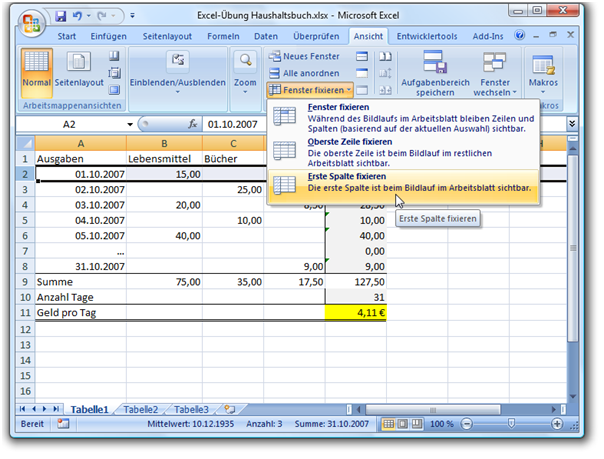Open the undo history dropdown arrow
This screenshot has height=459, width=604.
pyautogui.click(x=88, y=16)
